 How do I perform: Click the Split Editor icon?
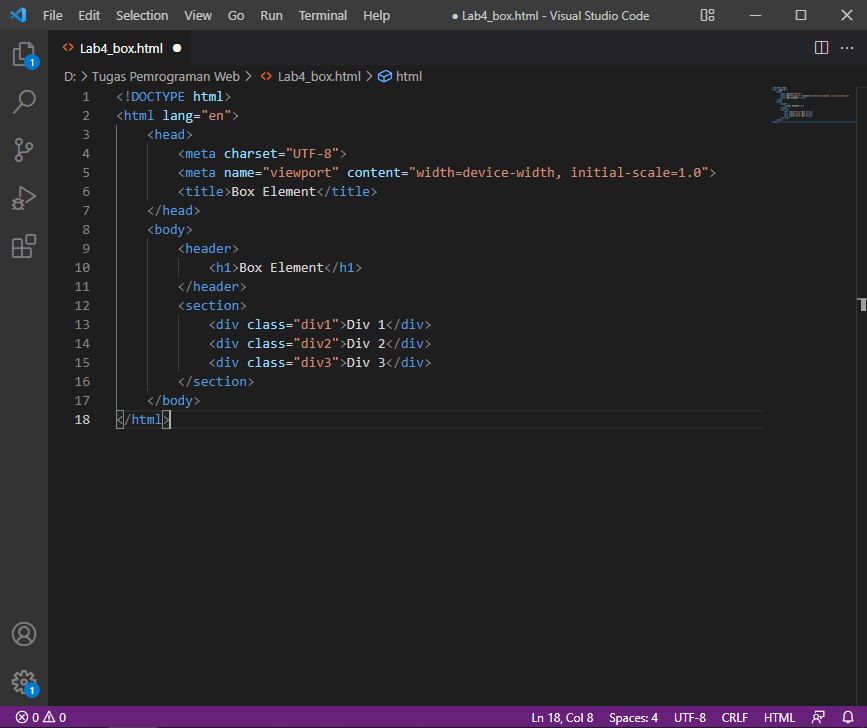820,47
